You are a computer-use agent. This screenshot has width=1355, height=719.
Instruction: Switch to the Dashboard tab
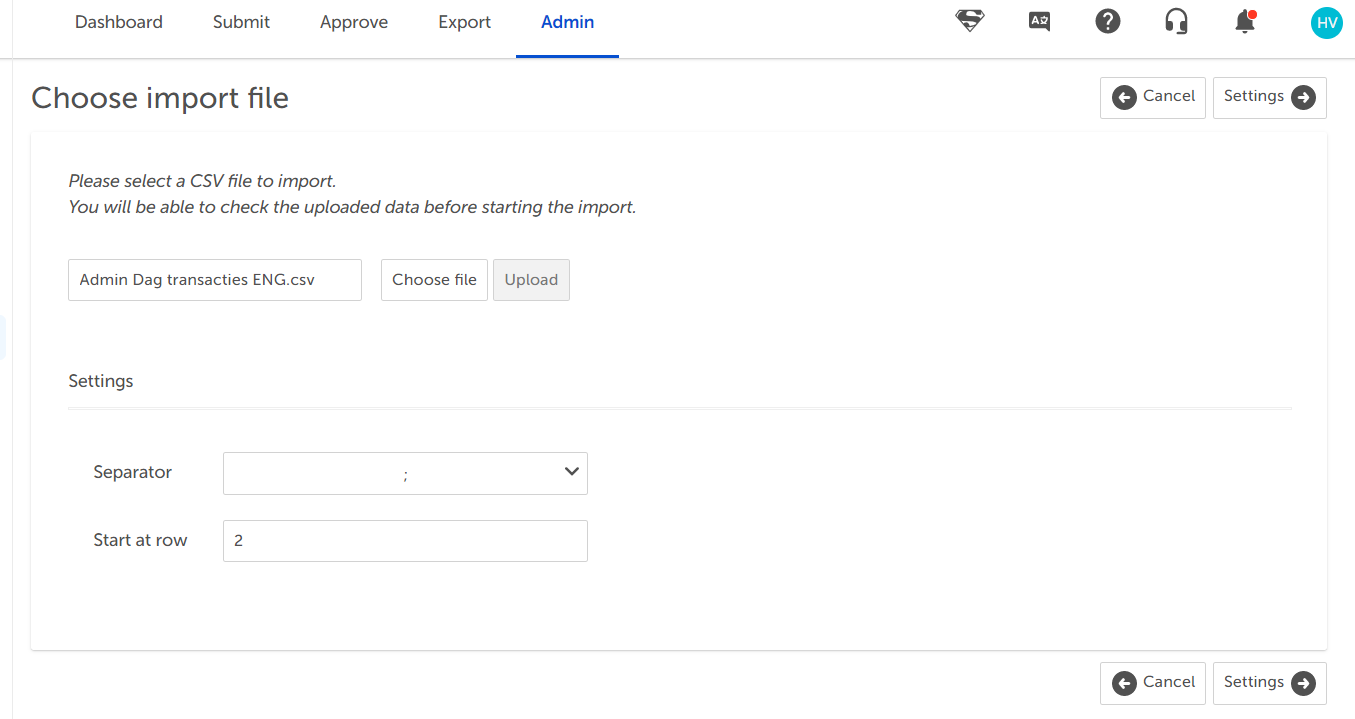[118, 21]
